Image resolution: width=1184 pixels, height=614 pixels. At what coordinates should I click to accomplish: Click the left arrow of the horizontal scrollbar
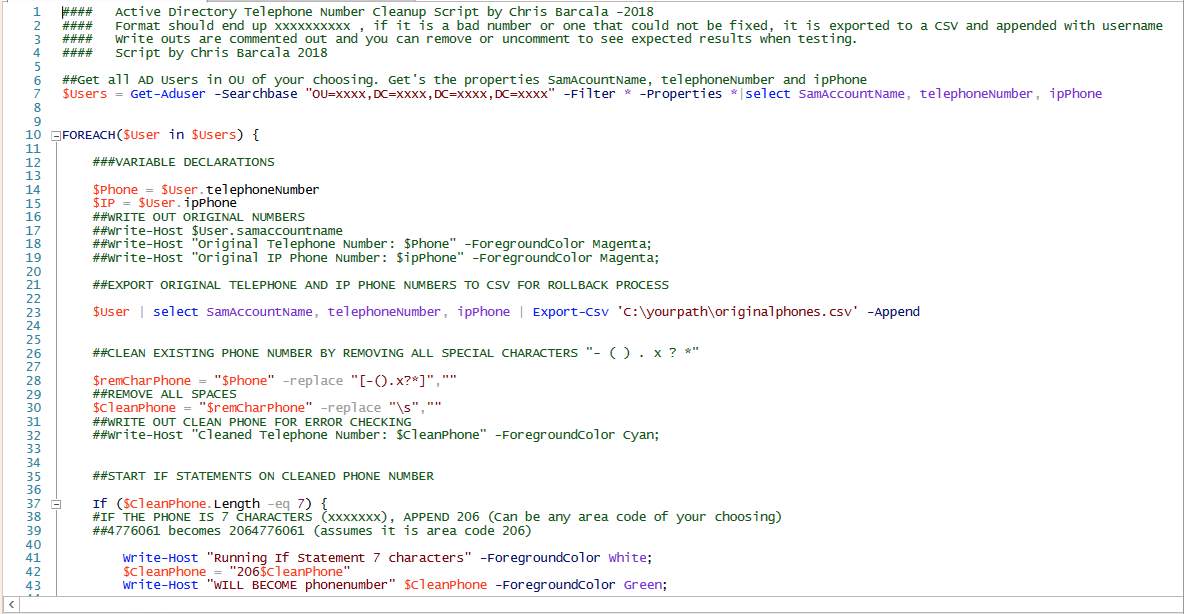10,604
